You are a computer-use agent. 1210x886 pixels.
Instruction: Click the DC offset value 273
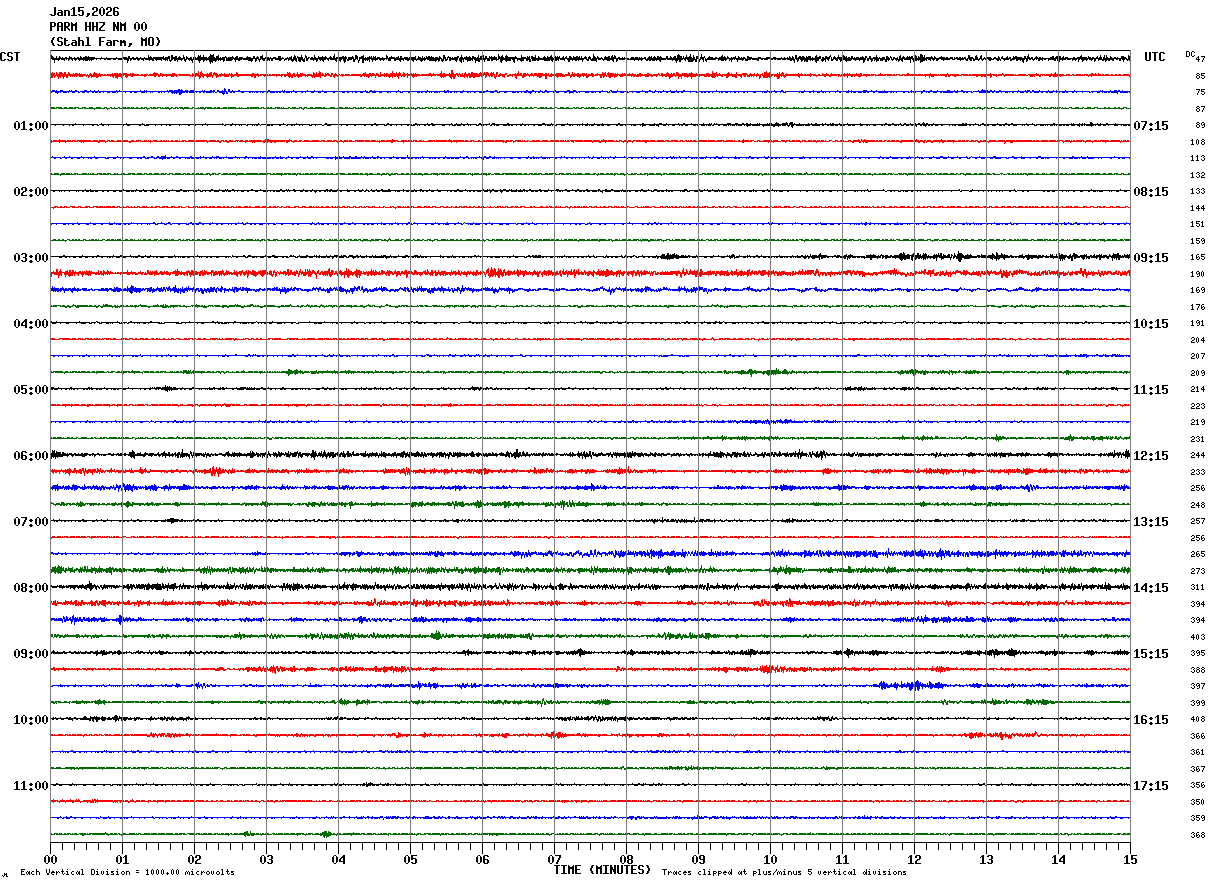tap(1198, 572)
